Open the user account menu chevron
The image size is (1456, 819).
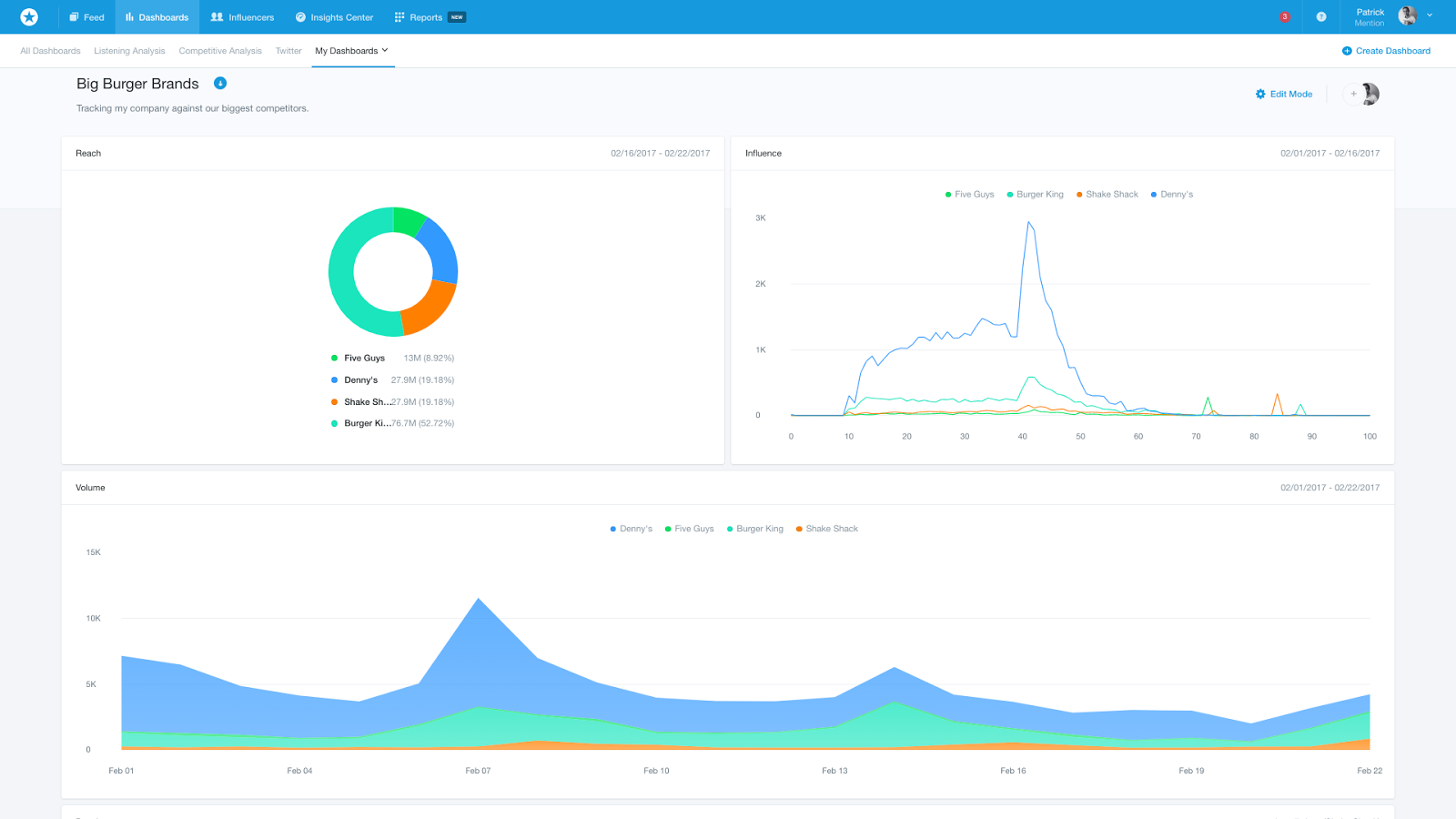coord(1430,15)
